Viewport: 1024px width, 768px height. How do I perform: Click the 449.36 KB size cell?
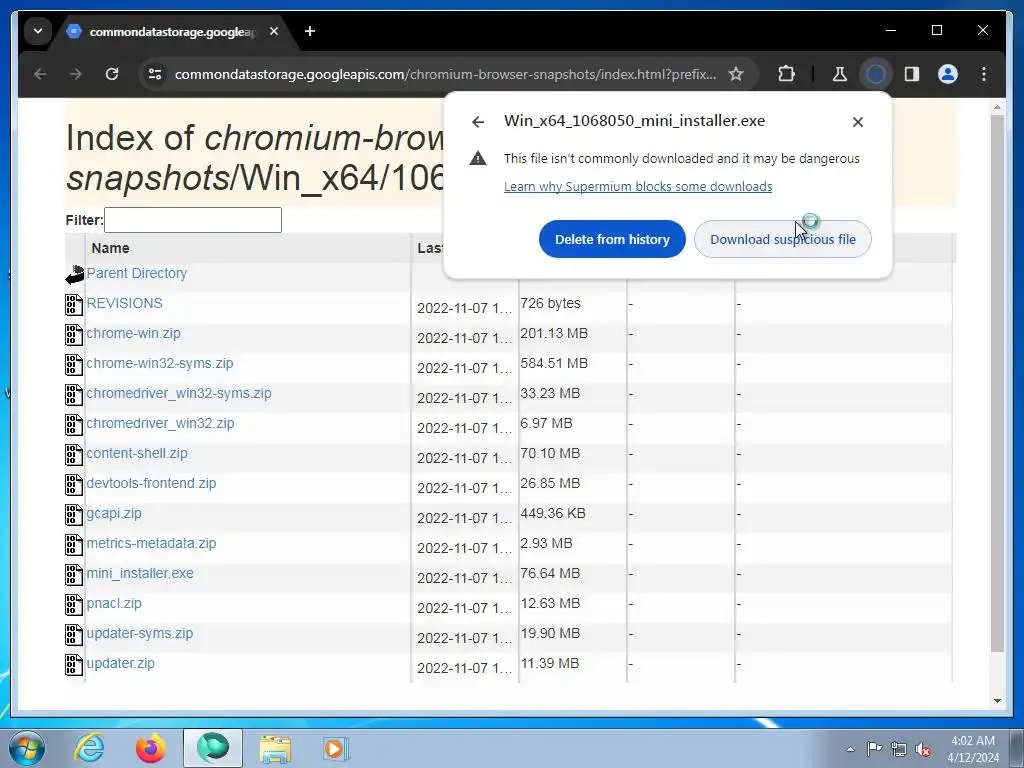[x=552, y=513]
